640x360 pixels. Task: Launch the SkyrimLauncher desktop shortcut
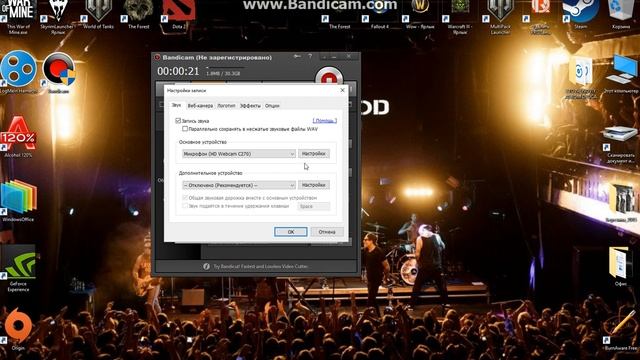(x=58, y=16)
